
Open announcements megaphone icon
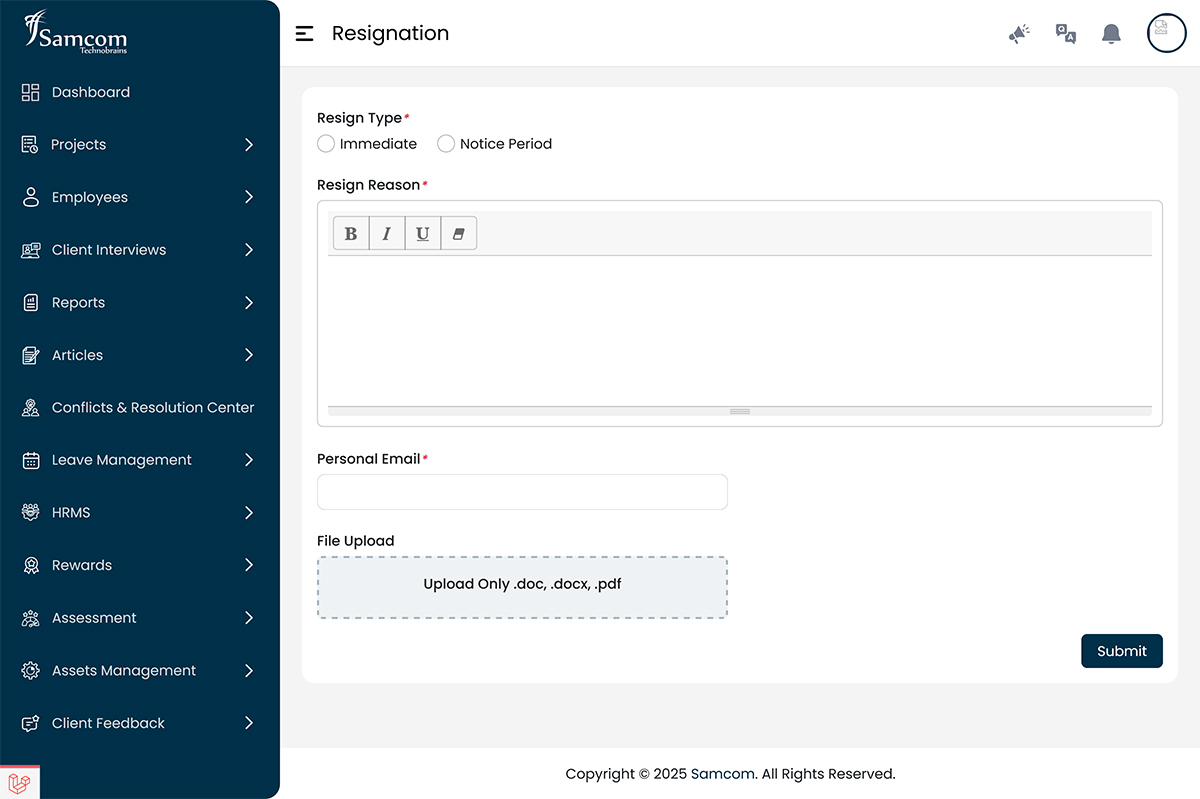(x=1019, y=34)
